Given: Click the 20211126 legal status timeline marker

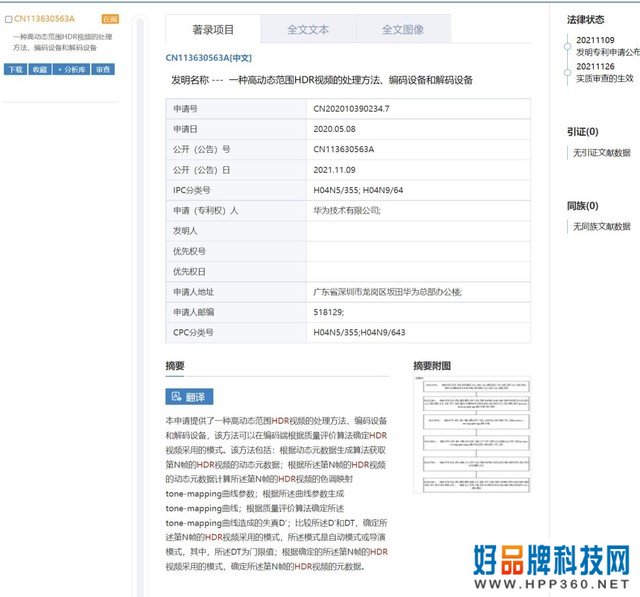Looking at the screenshot, I should (567, 73).
